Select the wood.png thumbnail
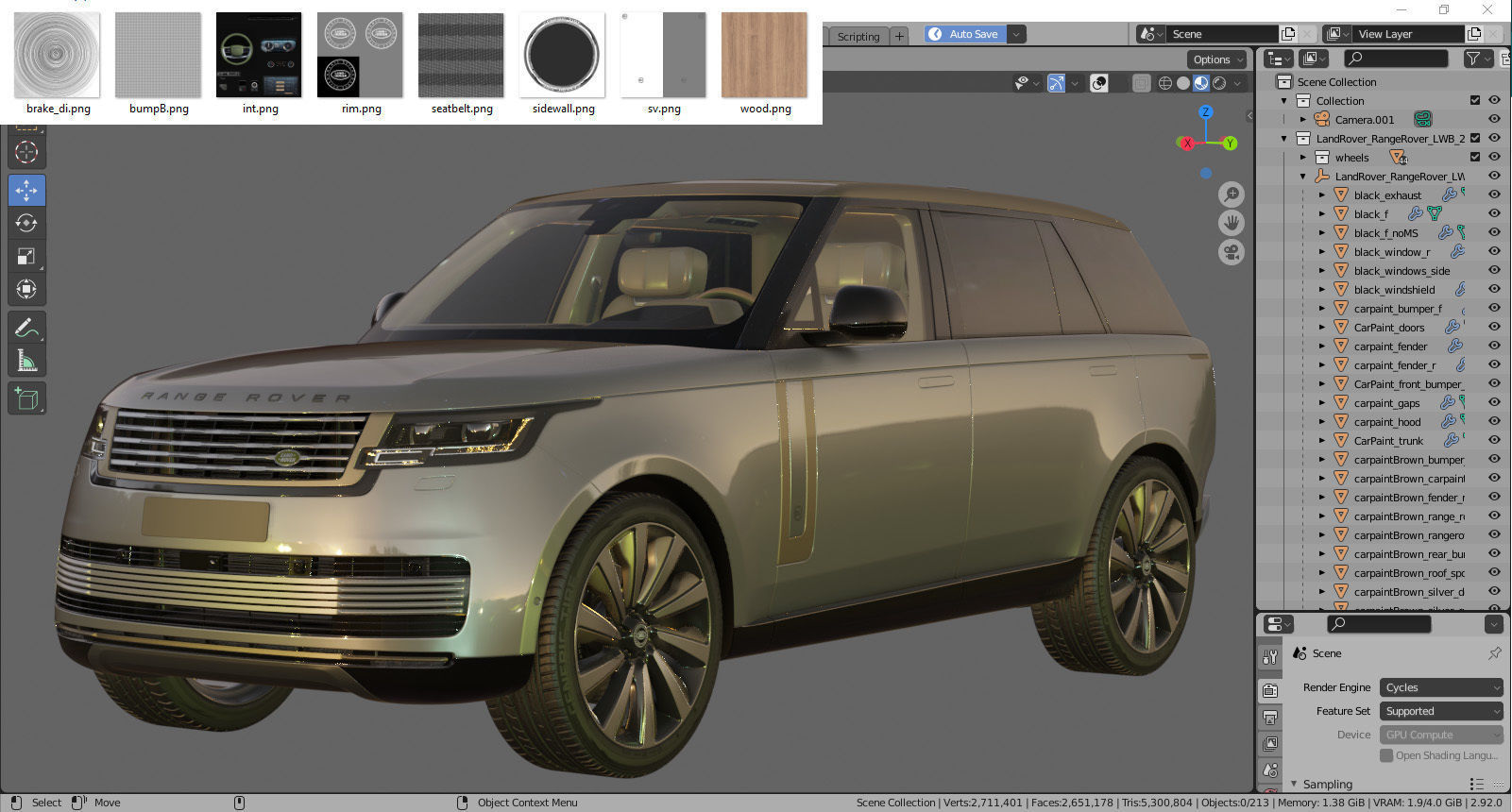Viewport: 1512px width, 812px height. [x=765, y=63]
